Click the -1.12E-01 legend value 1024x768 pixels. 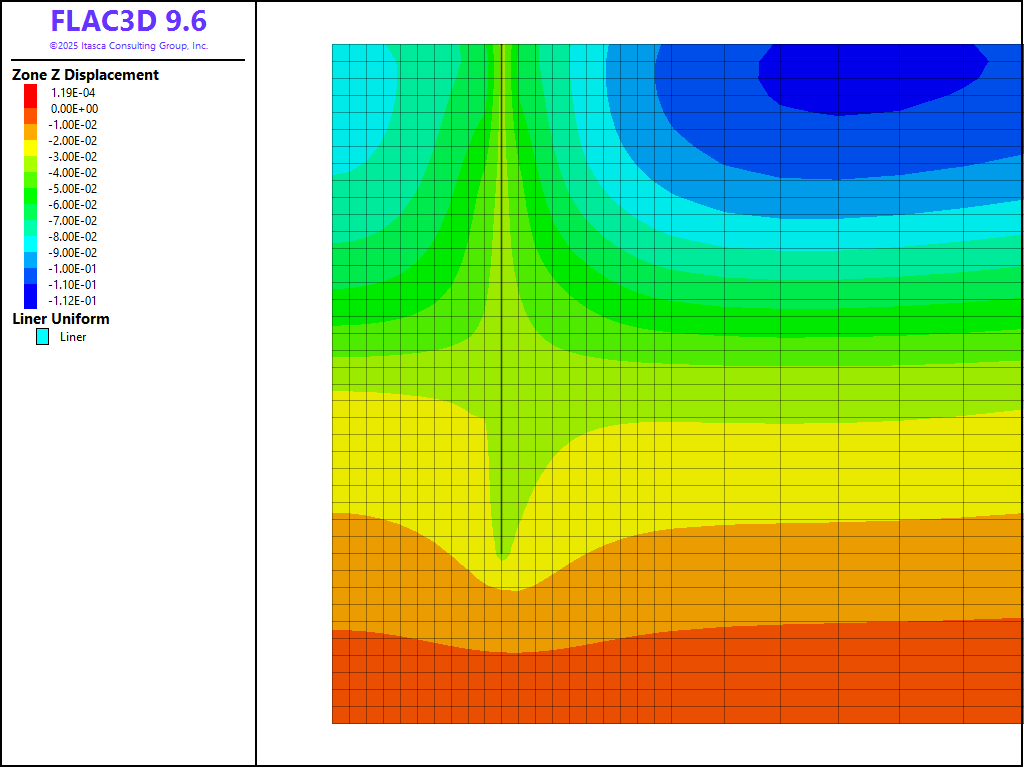coord(74,300)
